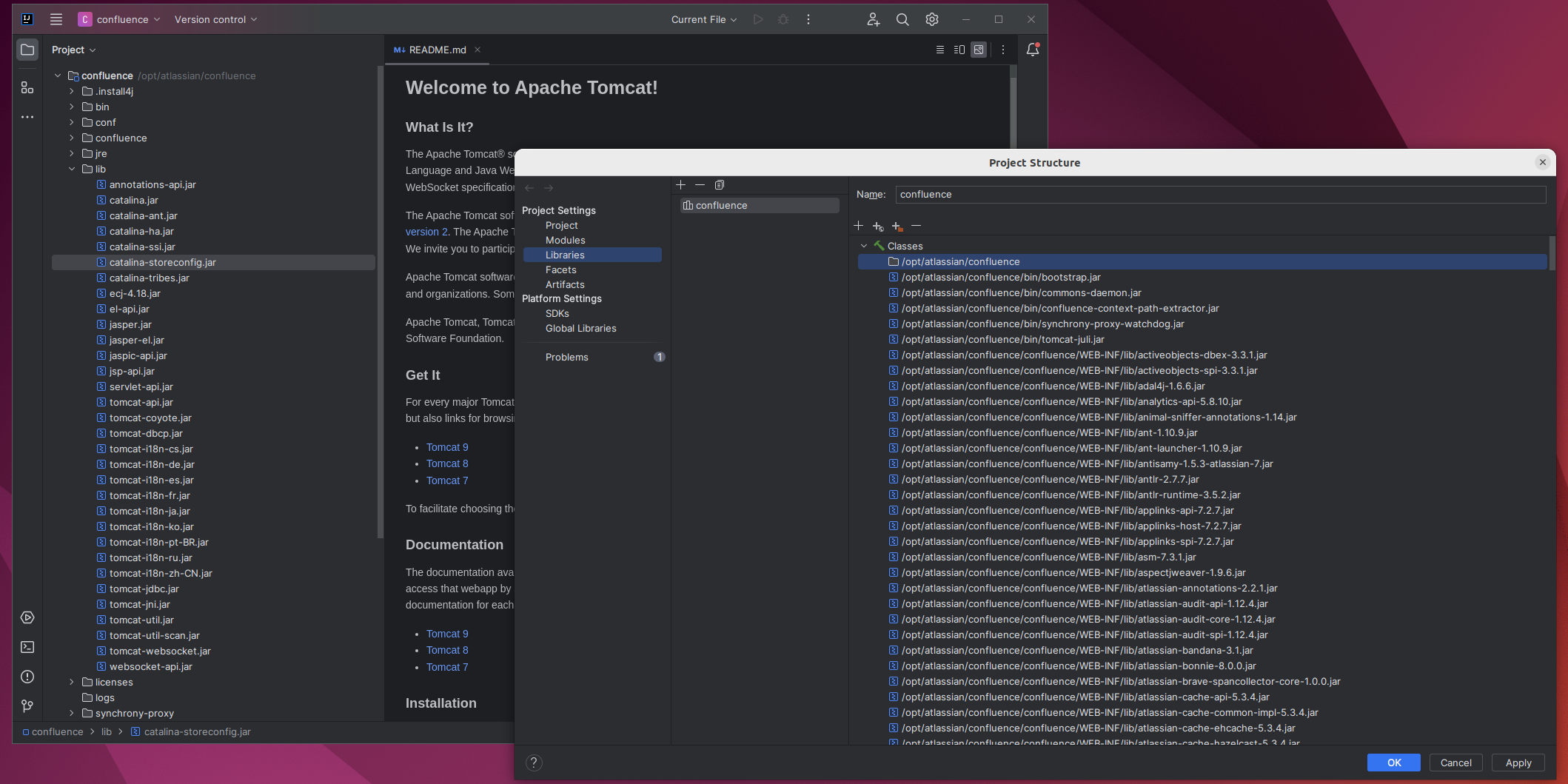Open the main hamburger menu

click(x=56, y=19)
